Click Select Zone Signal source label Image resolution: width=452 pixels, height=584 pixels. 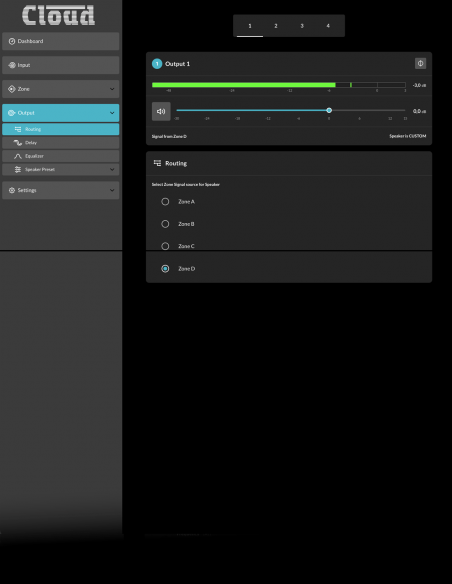185,185
